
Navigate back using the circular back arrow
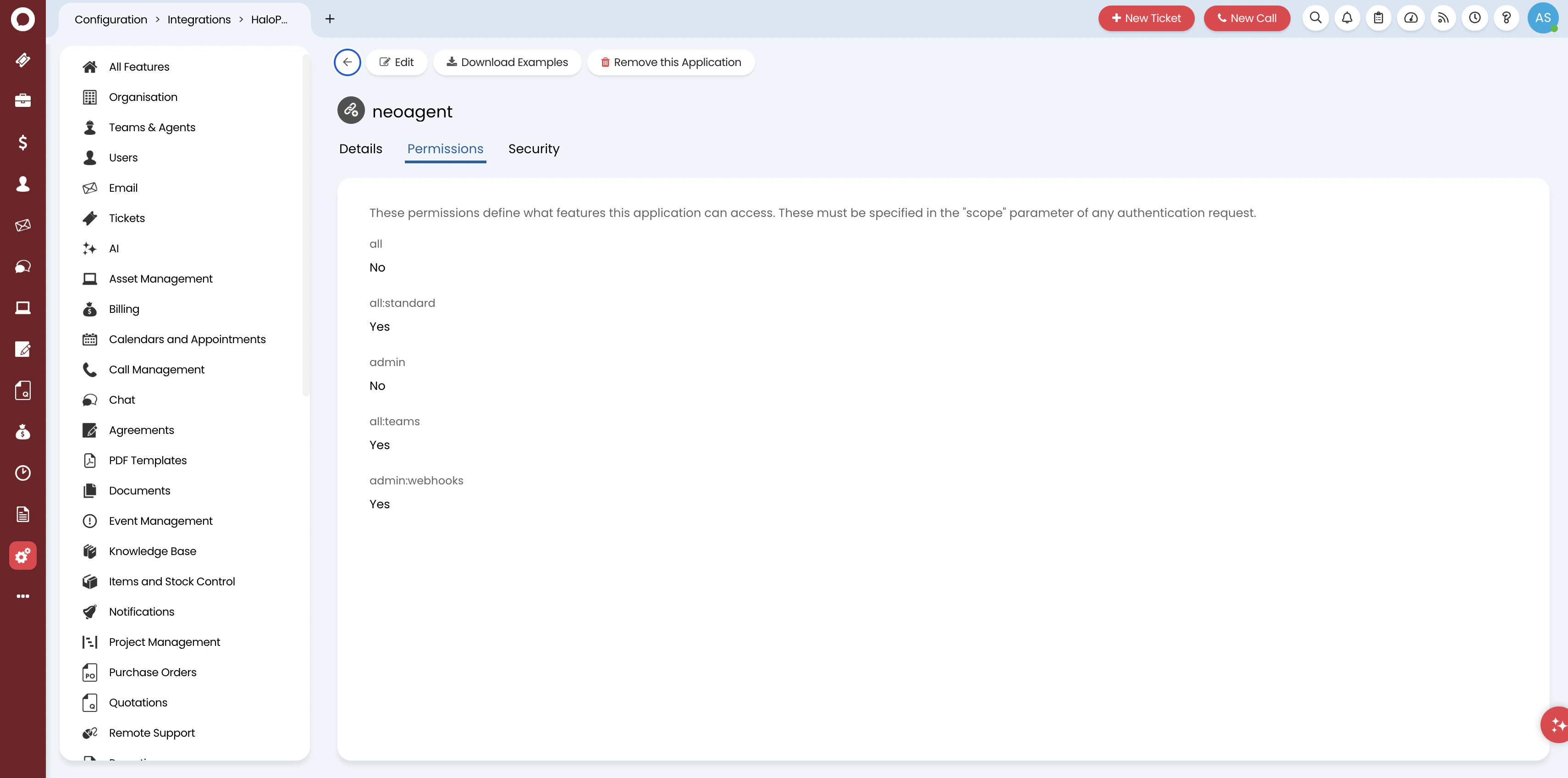[x=347, y=61]
